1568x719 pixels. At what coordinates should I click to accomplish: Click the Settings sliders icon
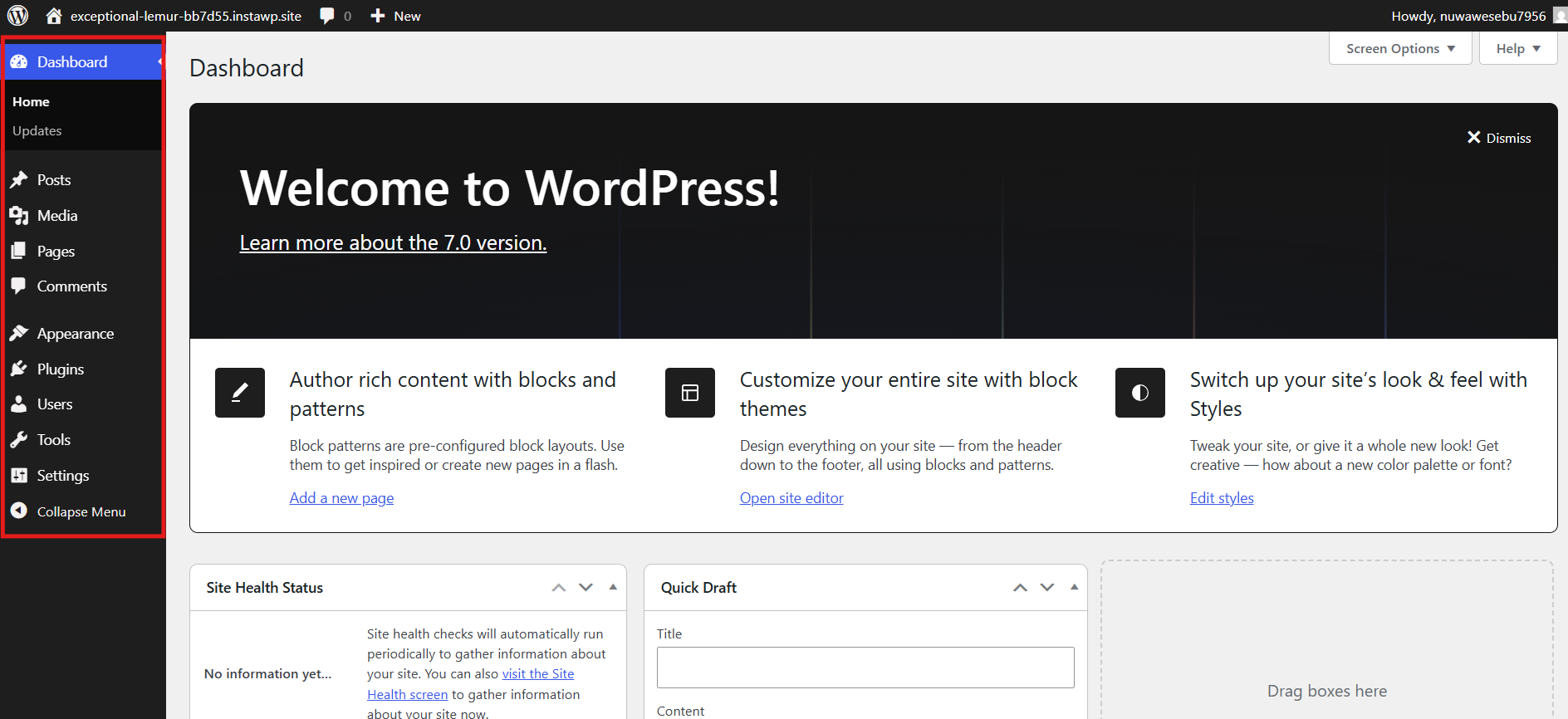[x=19, y=476]
